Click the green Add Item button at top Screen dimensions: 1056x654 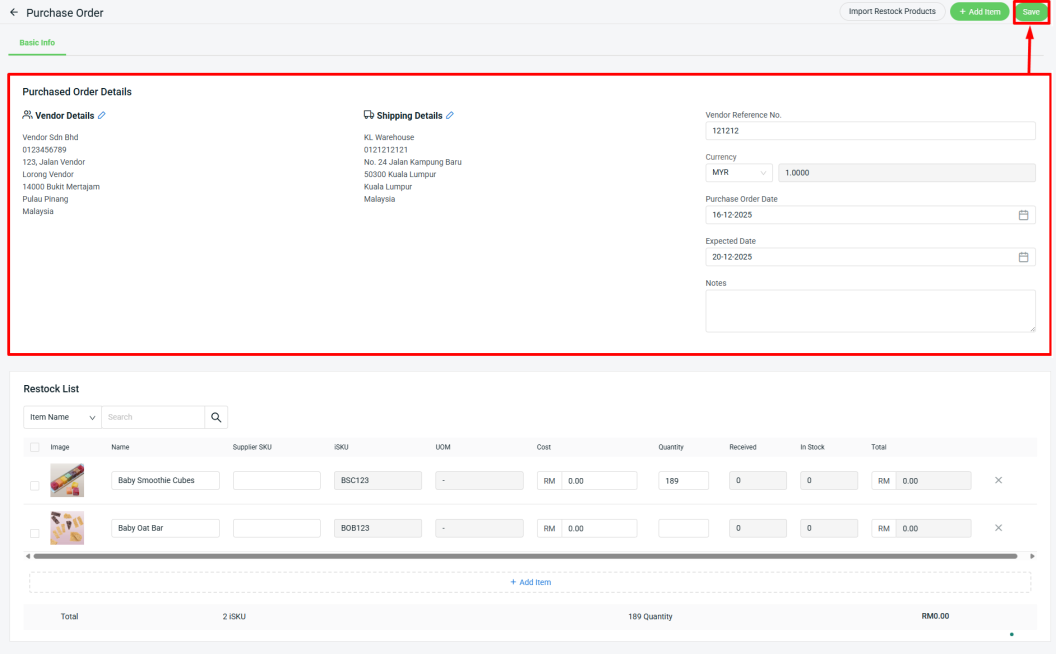(979, 12)
